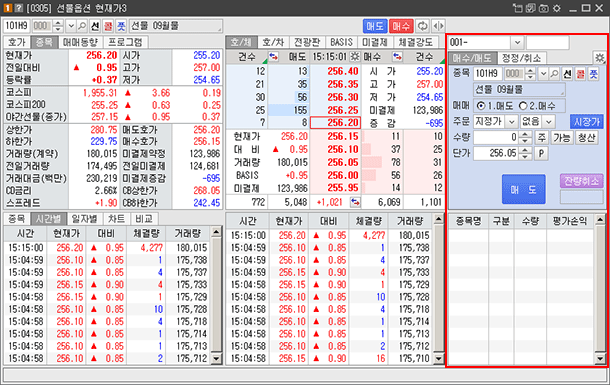Click the 주 button next to 수량 field
This screenshot has width=610, height=385.
click(541, 137)
